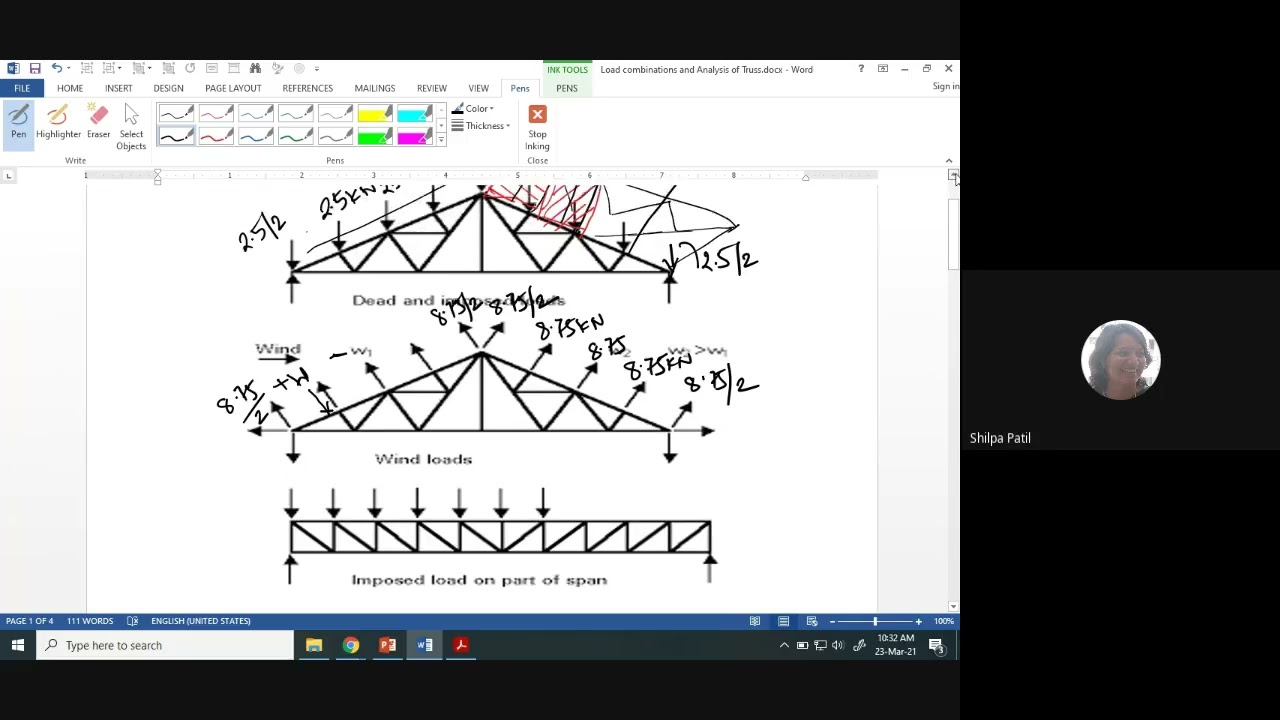The width and height of the screenshot is (1280, 720).
Task: Switch to VIEW ribbon tab
Action: 479,88
